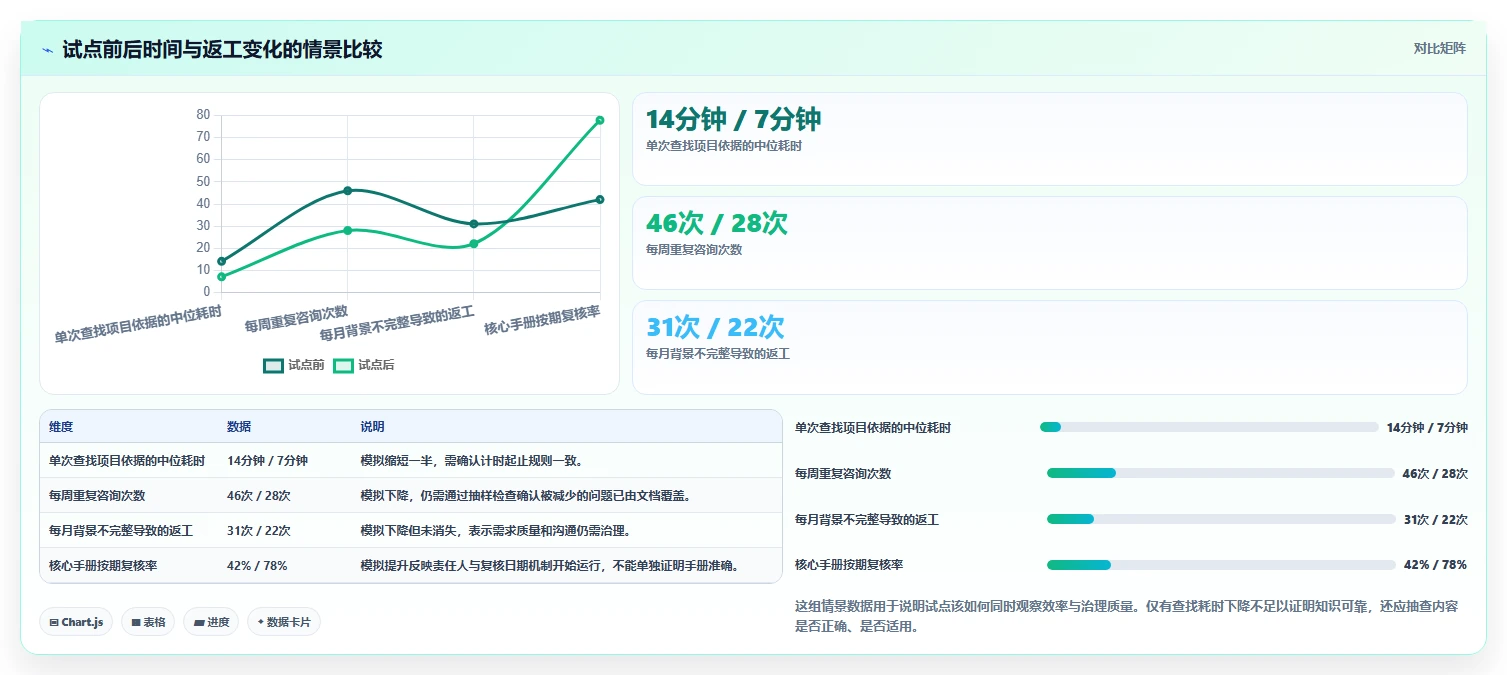This screenshot has width=1507, height=675.
Task: Open the 31次 / 22次 data card
Action: [x=1050, y=347]
